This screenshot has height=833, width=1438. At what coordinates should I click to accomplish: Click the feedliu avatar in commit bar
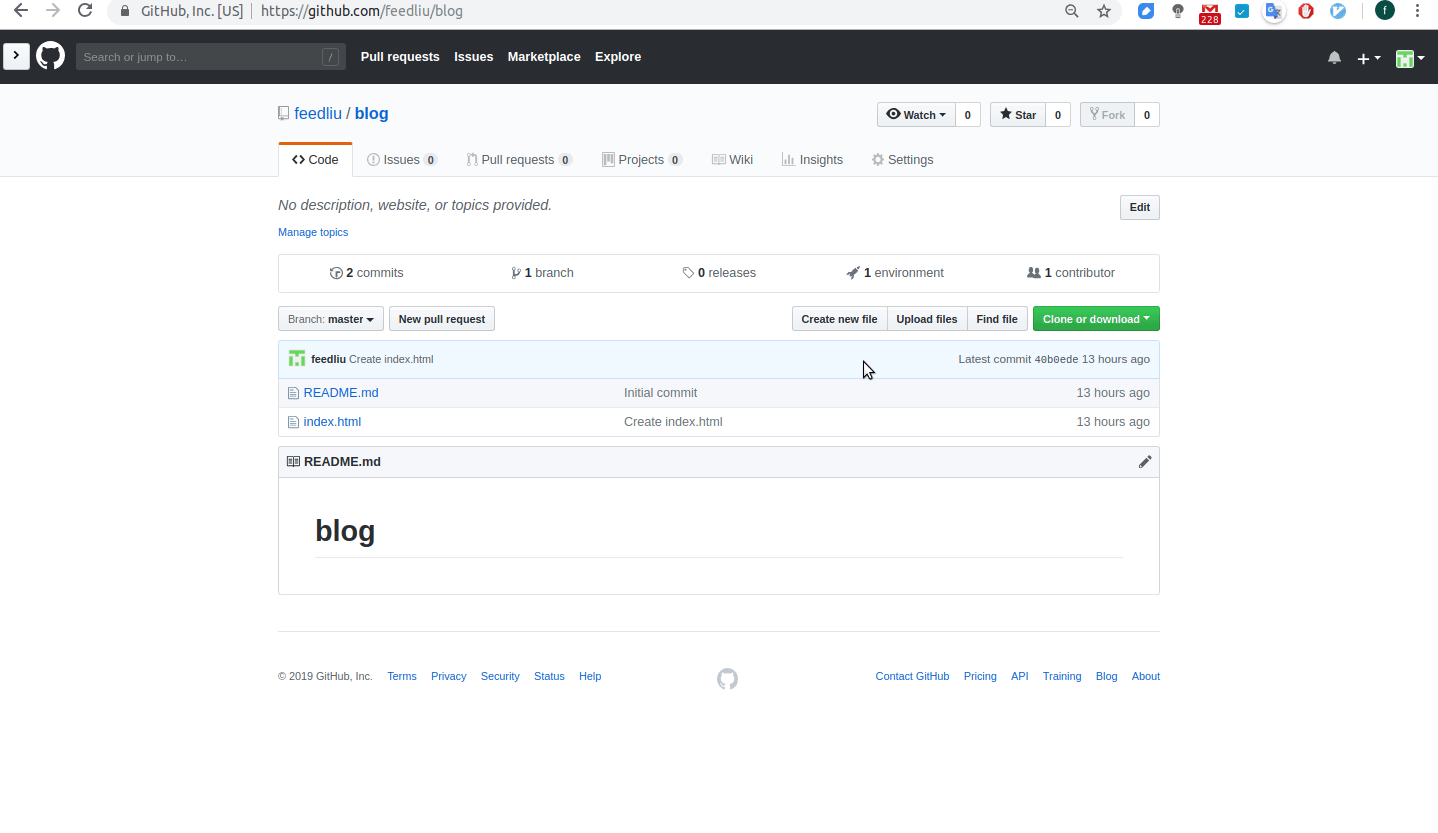click(297, 359)
